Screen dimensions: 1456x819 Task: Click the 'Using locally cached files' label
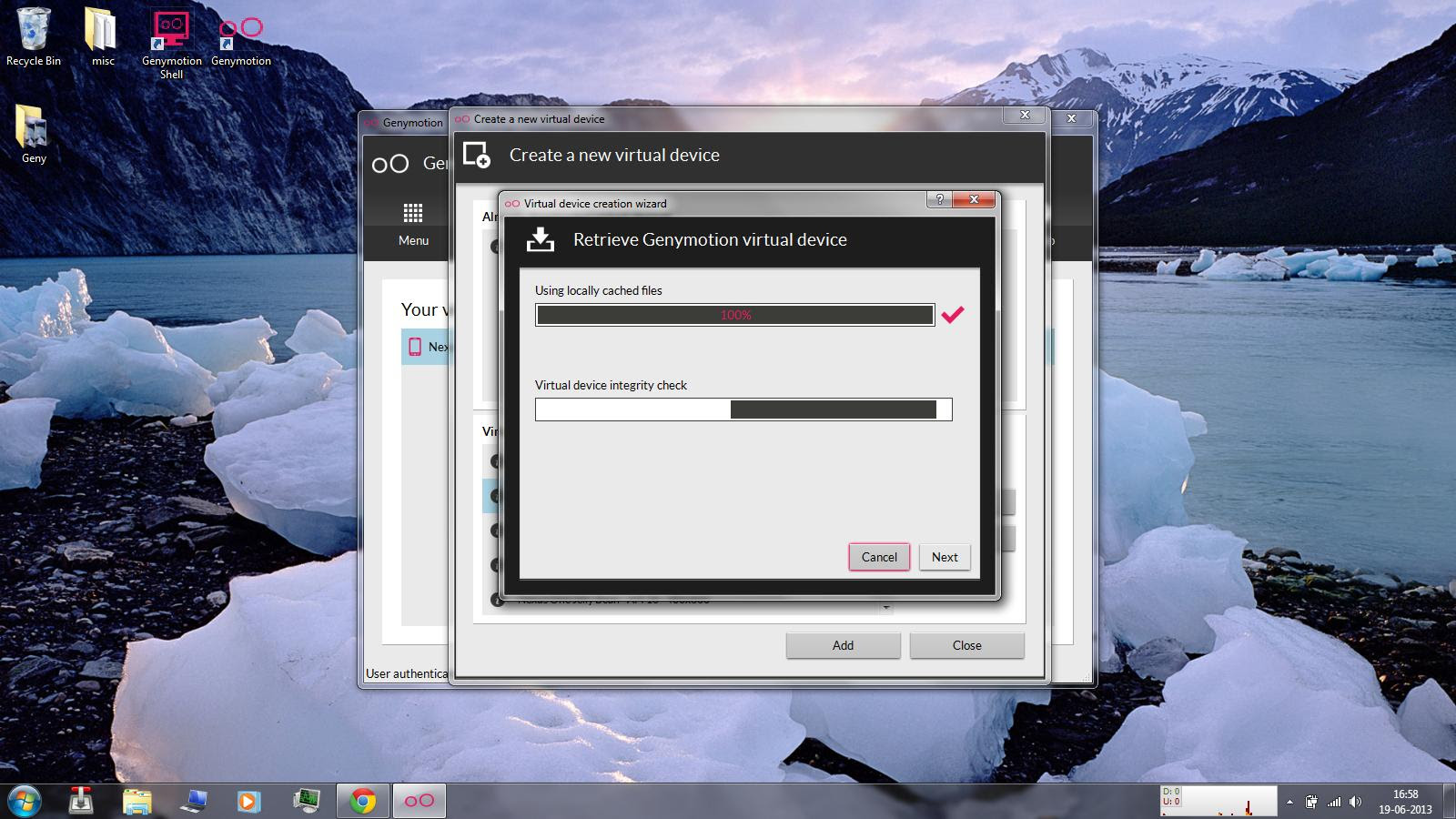coord(599,290)
